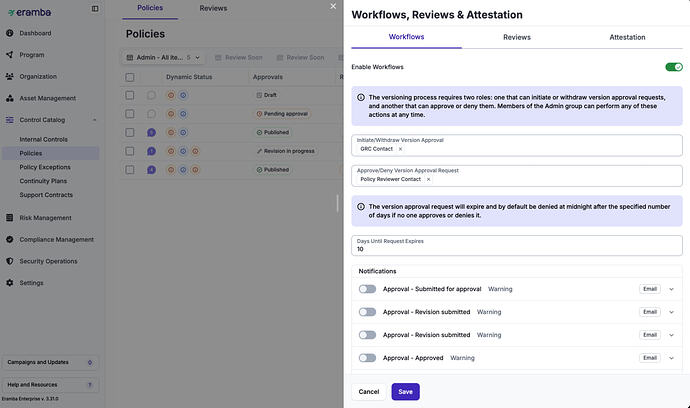
Task: Open Continuity Plans in the sidebar
Action: coord(43,181)
